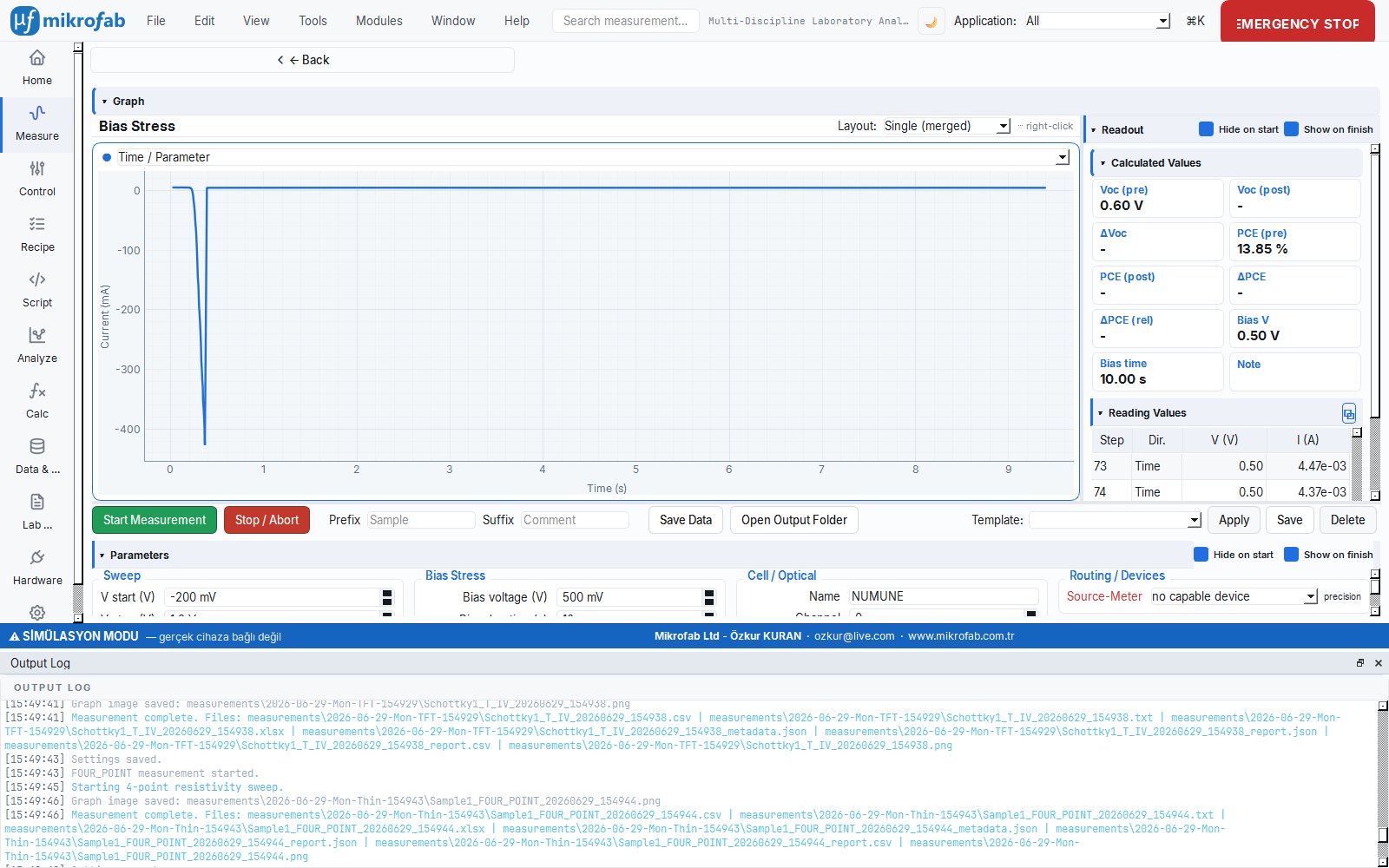This screenshot has height=868, width=1389.
Task: Open the Analyze sidebar icon
Action: point(37,346)
